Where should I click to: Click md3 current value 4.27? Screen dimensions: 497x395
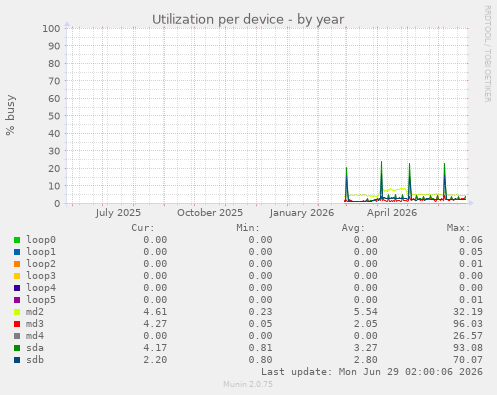pos(155,324)
